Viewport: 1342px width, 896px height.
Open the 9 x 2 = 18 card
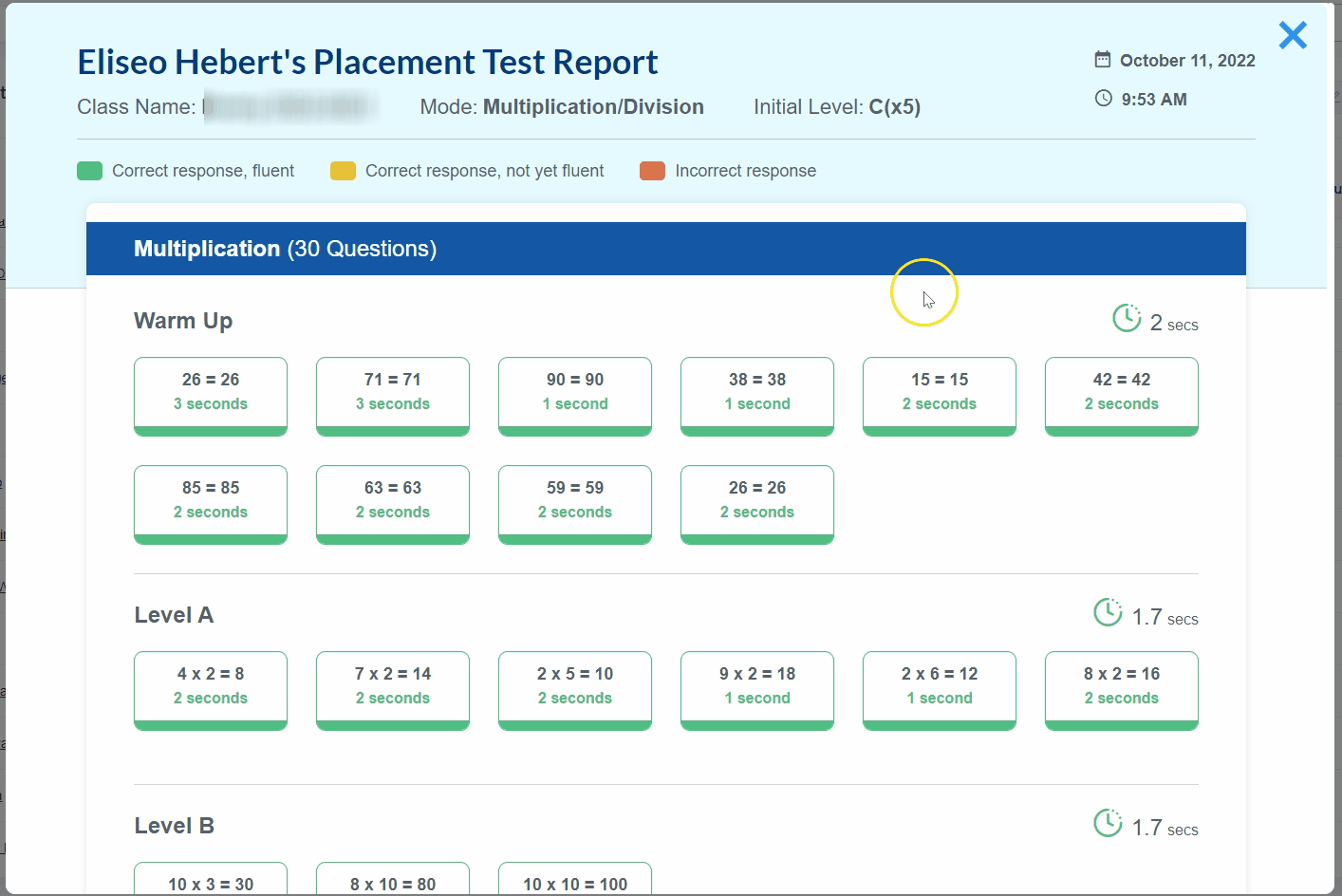(757, 691)
